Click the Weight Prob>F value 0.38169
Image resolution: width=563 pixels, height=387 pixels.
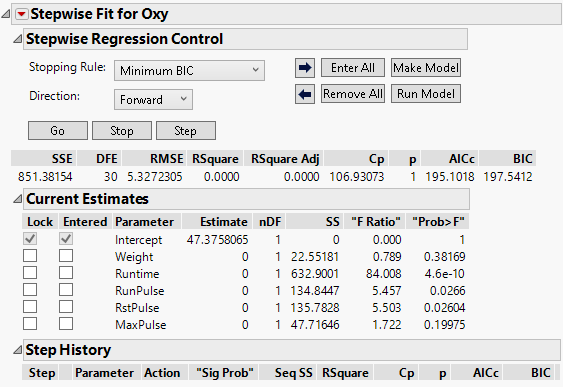(445, 257)
